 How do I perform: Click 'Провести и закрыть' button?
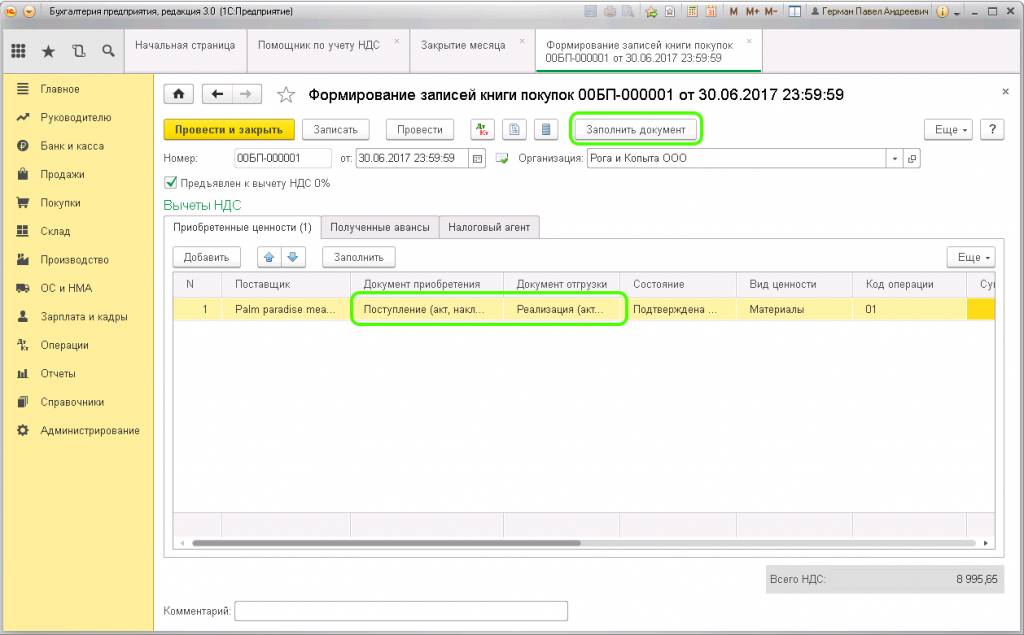[x=229, y=129]
